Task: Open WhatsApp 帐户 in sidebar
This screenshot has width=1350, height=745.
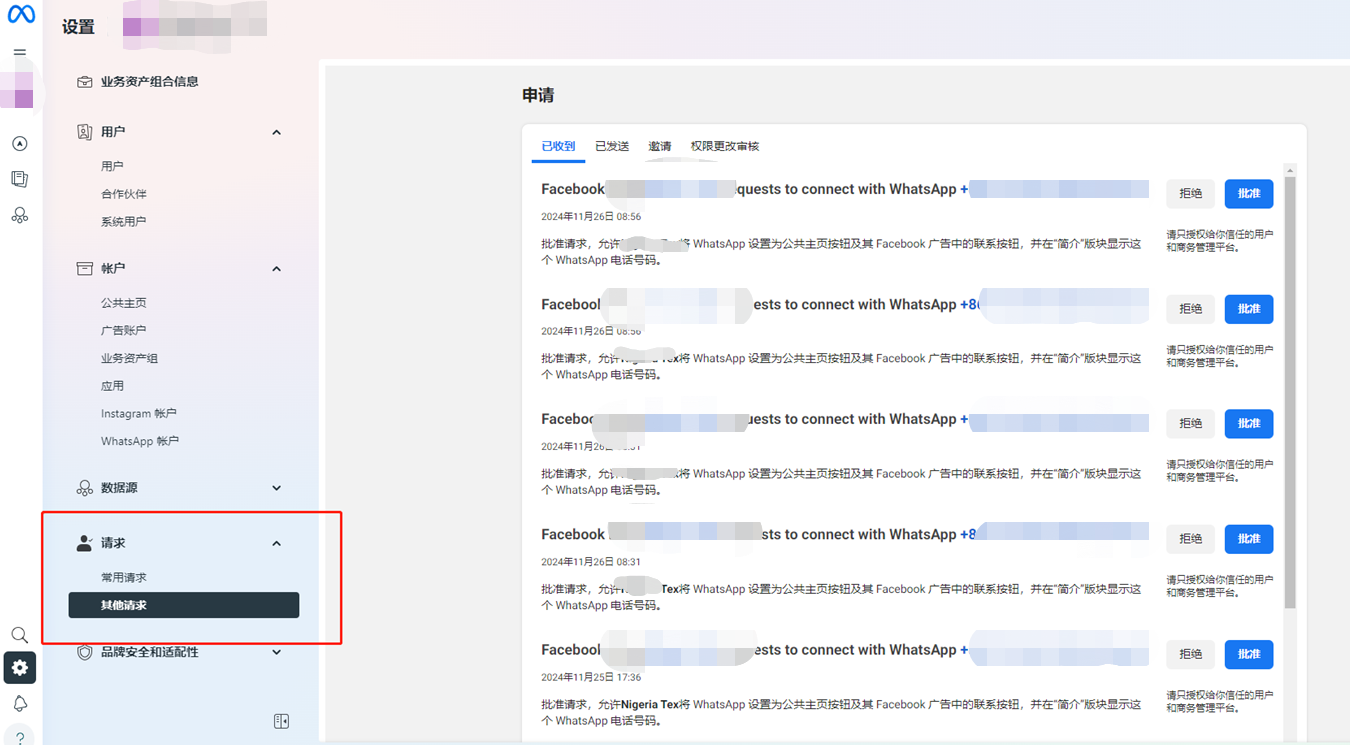Action: [x=140, y=441]
